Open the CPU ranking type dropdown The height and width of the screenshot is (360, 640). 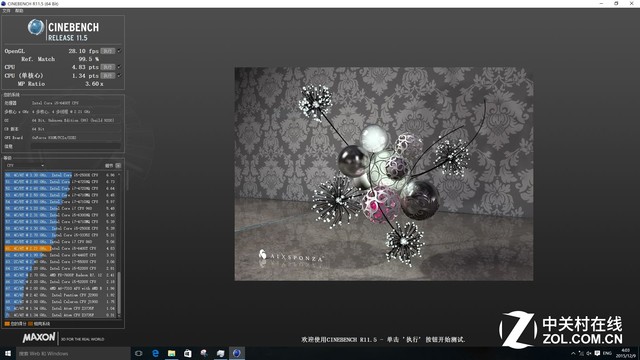pyautogui.click(x=25, y=165)
